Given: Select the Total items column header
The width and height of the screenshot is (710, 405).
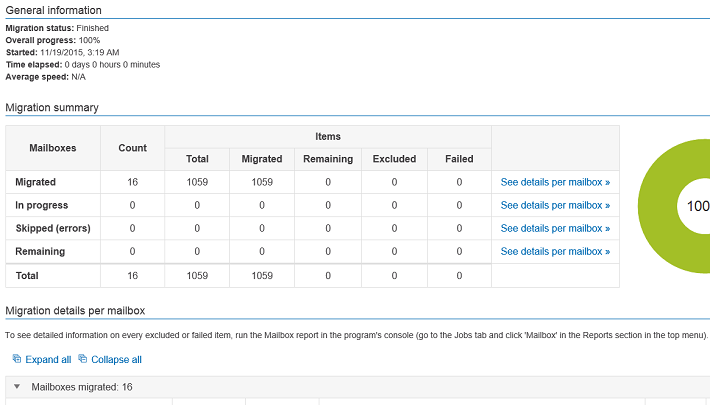Looking at the screenshot, I should point(197,159).
